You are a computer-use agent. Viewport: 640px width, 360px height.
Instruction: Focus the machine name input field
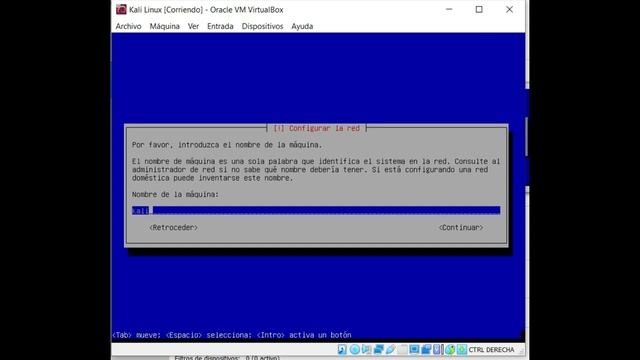coord(316,210)
